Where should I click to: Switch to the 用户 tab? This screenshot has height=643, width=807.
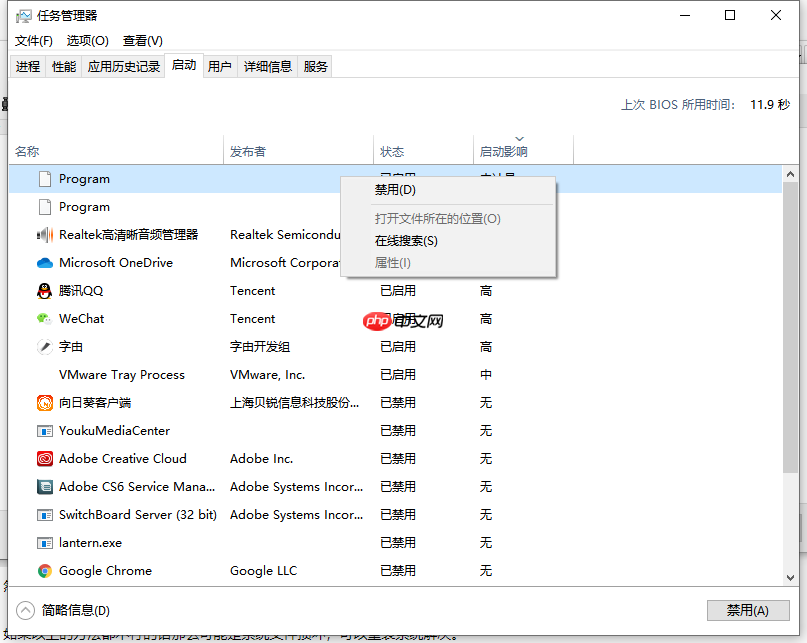tap(220, 66)
